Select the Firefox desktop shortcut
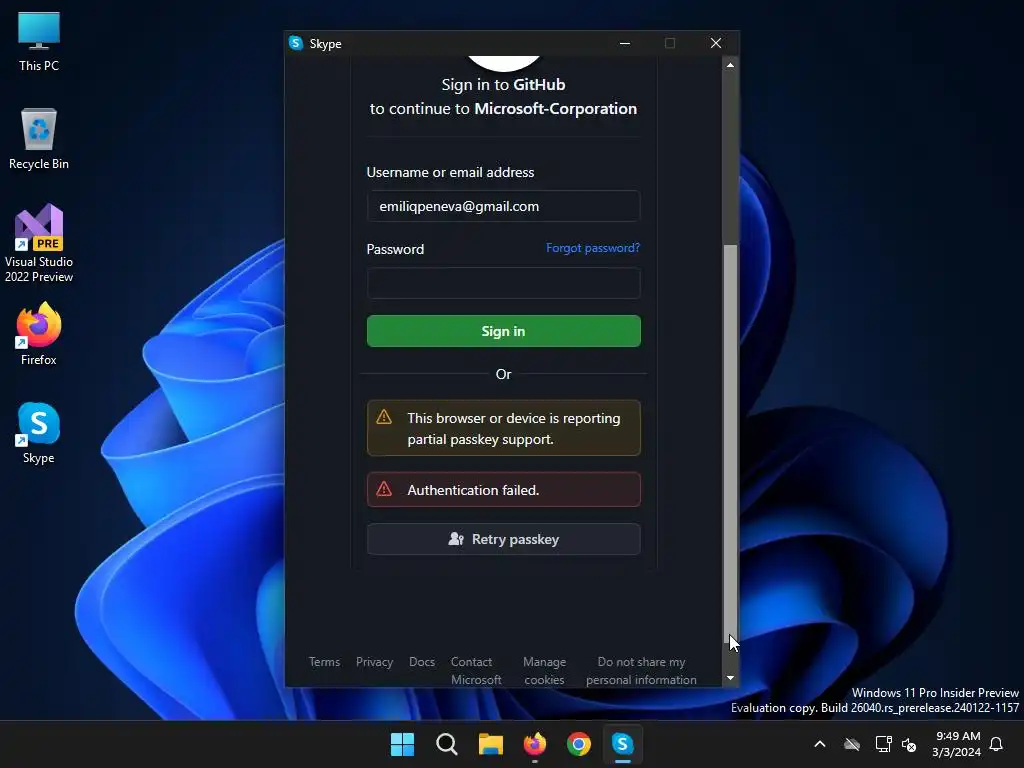 click(39, 333)
